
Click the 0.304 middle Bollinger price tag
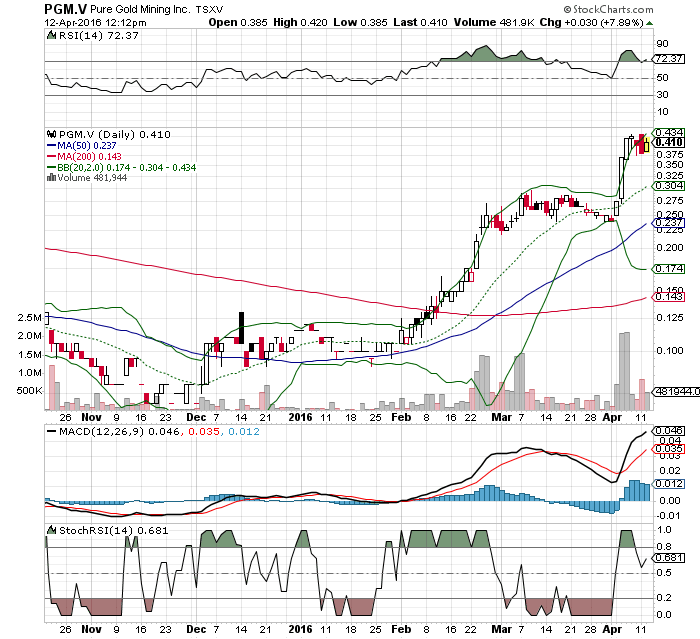click(x=669, y=186)
